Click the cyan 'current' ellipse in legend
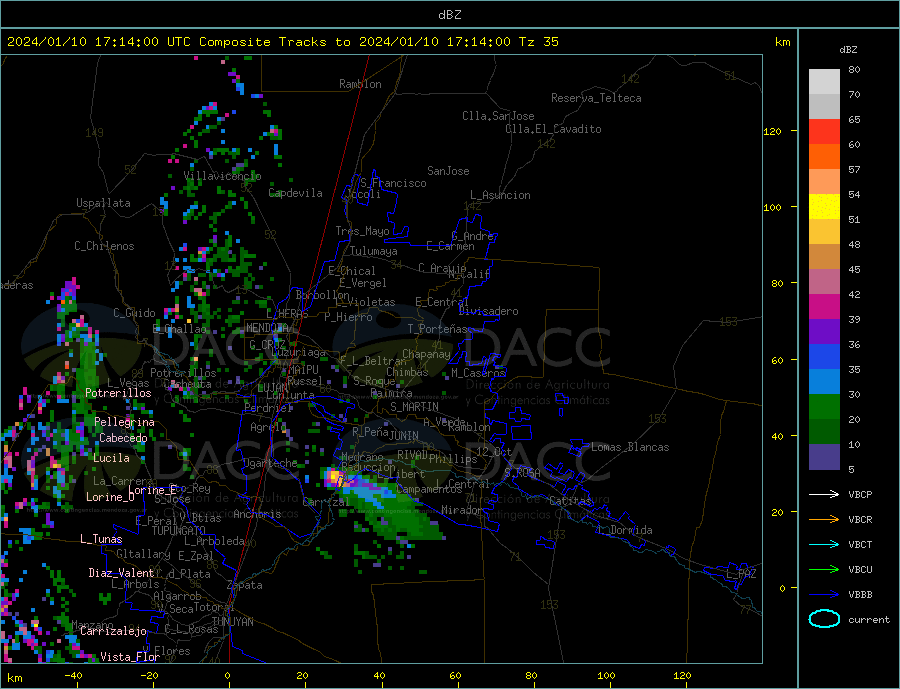 (824, 619)
